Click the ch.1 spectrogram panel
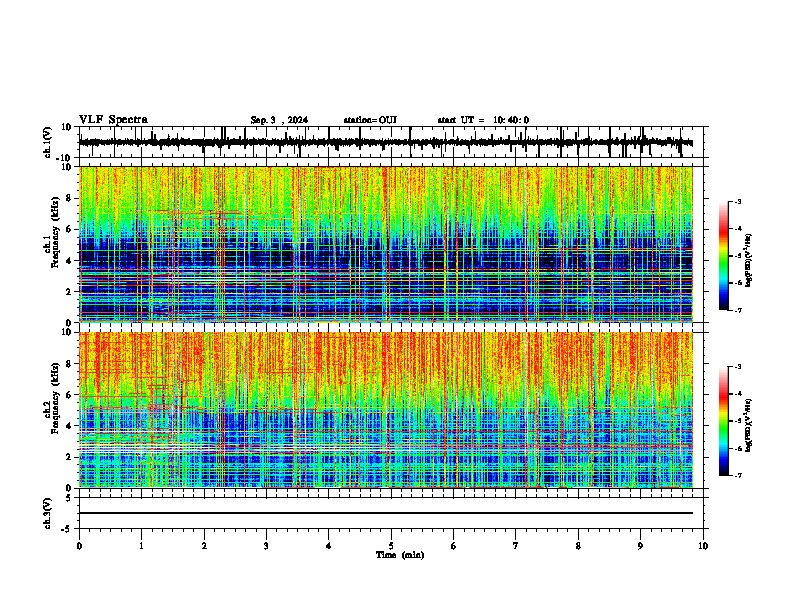This screenshot has width=792, height=612. 385,244
